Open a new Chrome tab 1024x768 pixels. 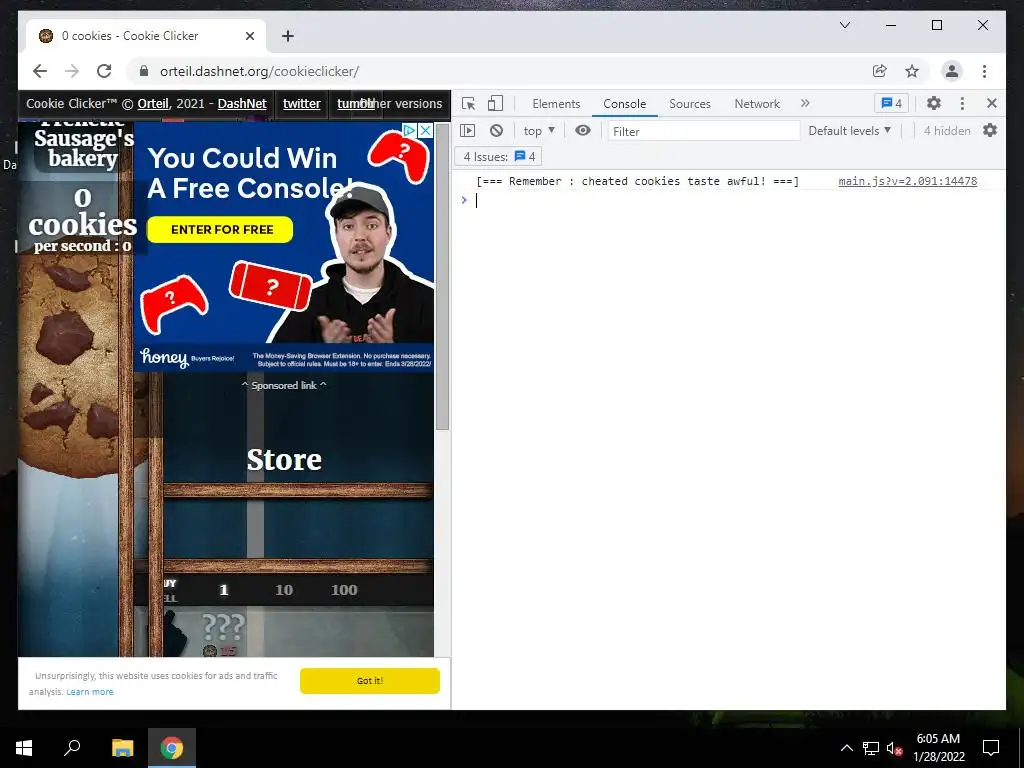tap(288, 37)
